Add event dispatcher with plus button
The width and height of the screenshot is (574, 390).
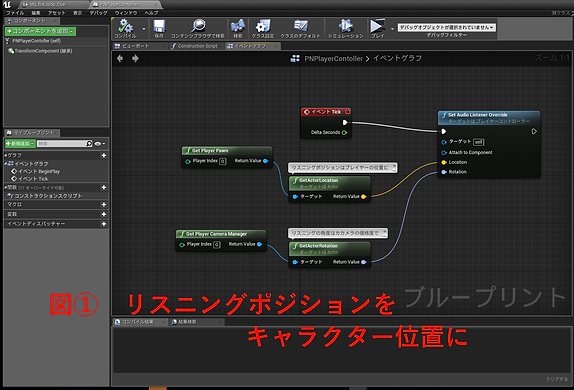tap(104, 224)
